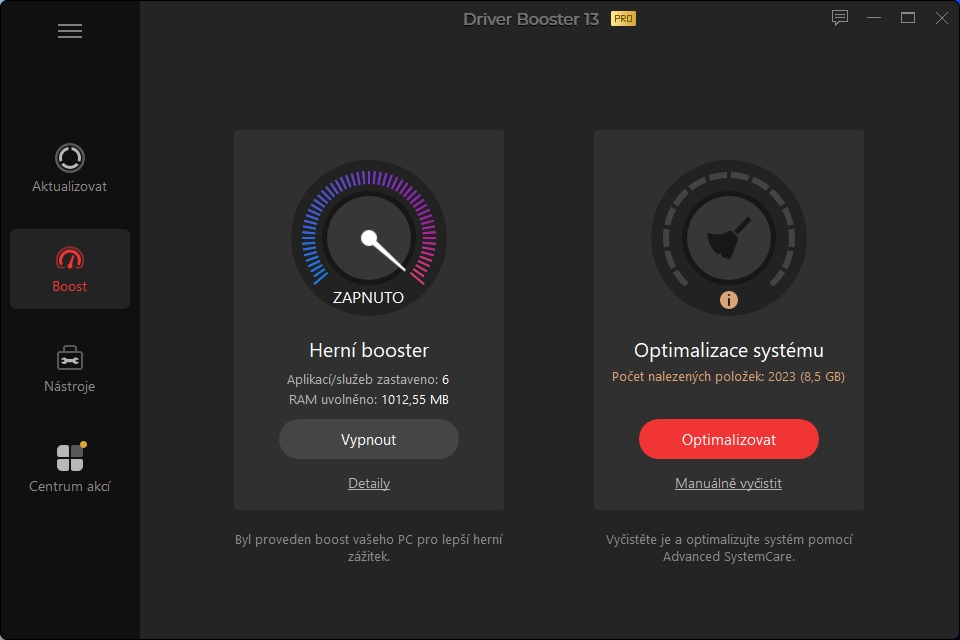Maximize the Driver Booster window
Image resolution: width=960 pixels, height=640 pixels.
pos(908,18)
